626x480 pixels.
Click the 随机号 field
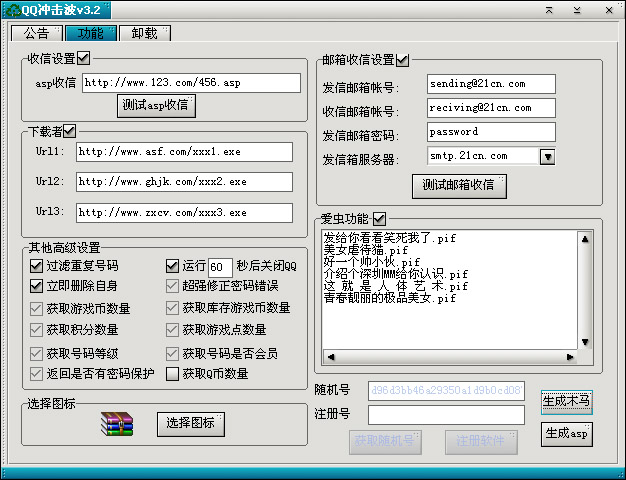click(446, 391)
